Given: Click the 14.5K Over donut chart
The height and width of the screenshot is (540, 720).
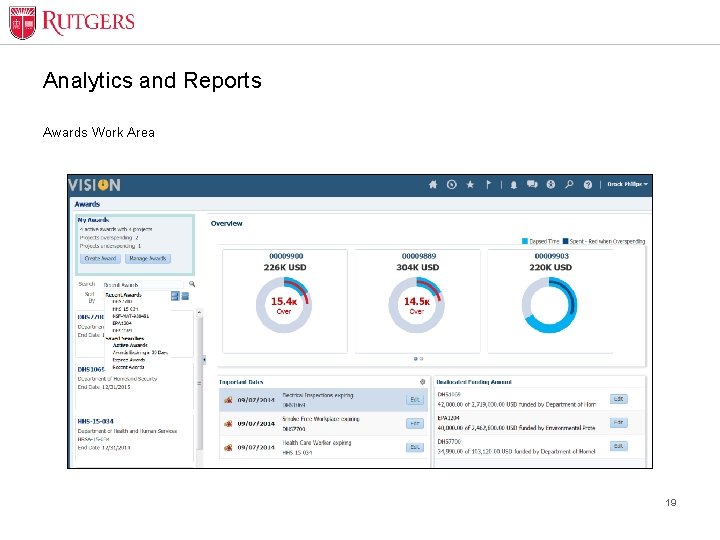Looking at the screenshot, I should (416, 305).
